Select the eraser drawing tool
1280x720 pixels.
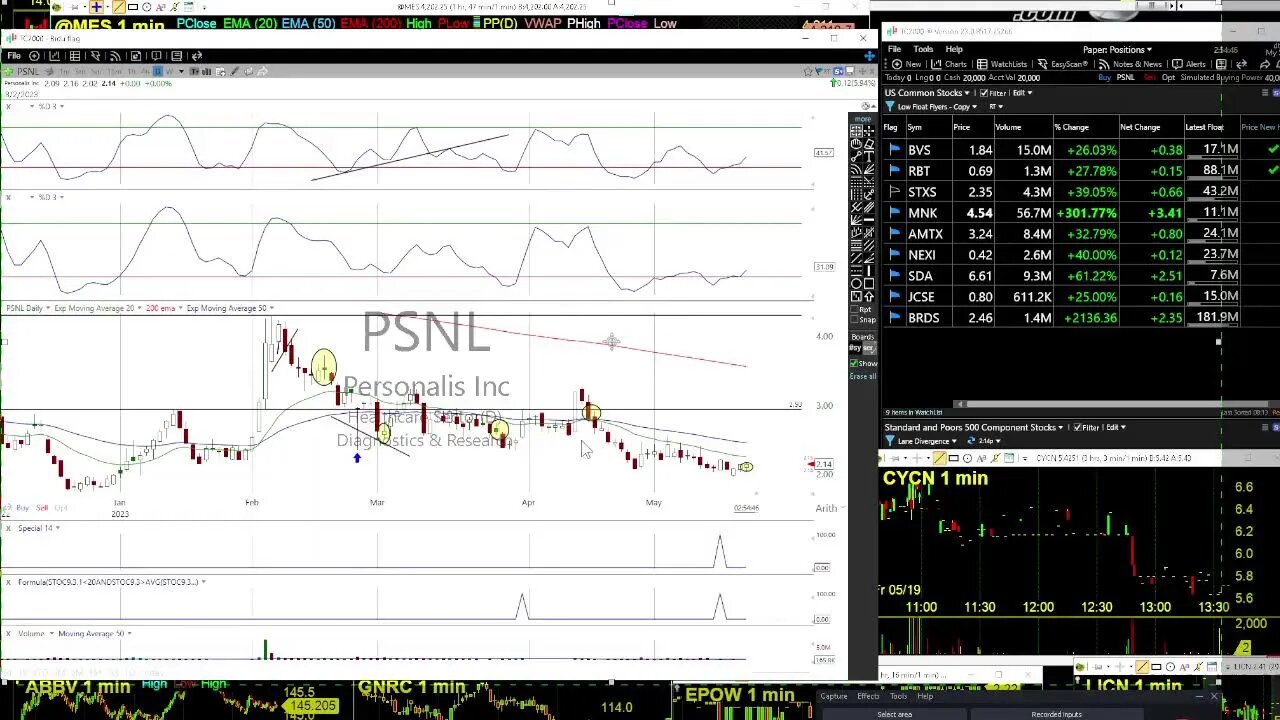point(869,143)
